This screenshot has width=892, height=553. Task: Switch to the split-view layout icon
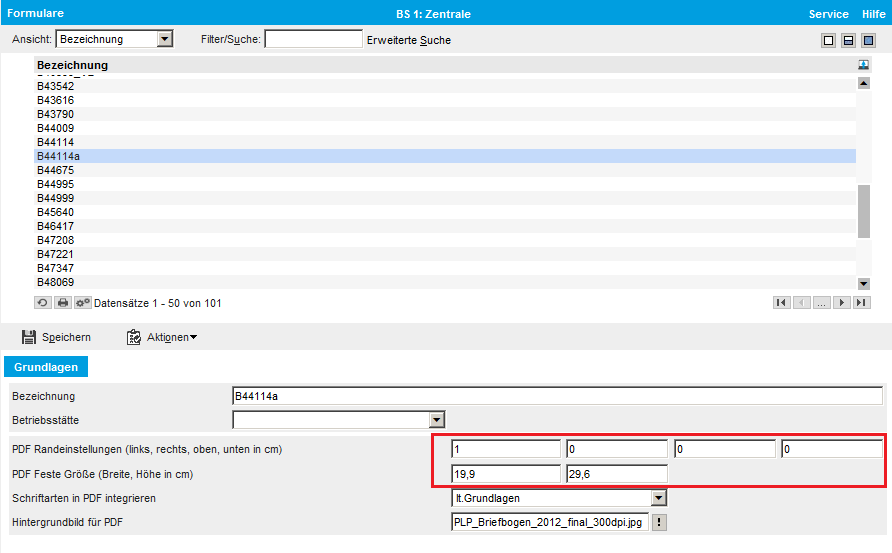pyautogui.click(x=848, y=40)
